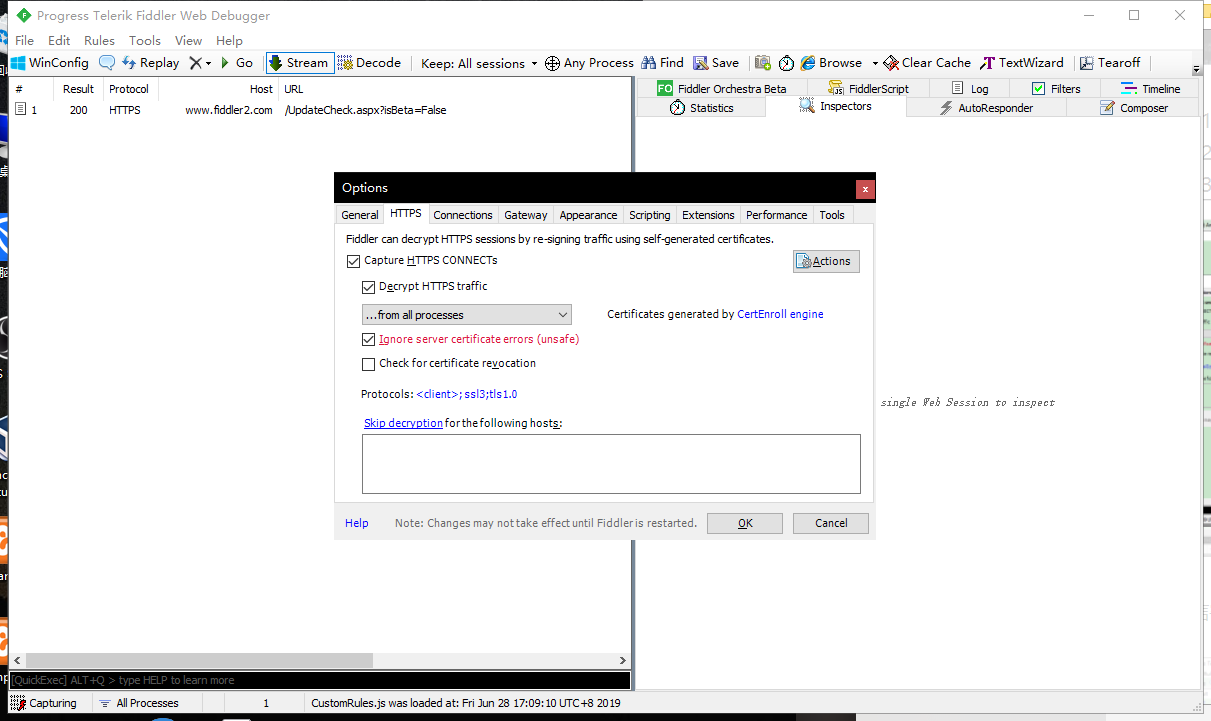The image size is (1211, 721).
Task: Open Connections tab in Options dialog
Action: point(463,215)
